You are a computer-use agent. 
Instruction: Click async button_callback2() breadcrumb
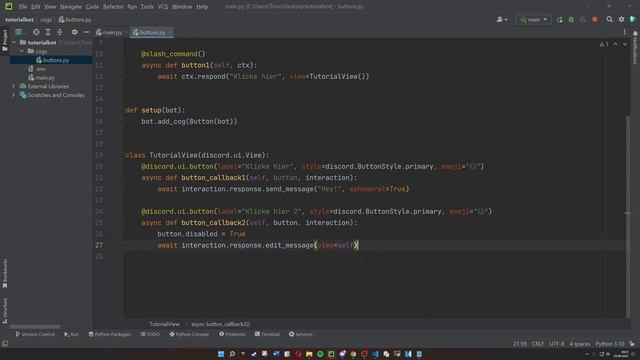(220, 324)
